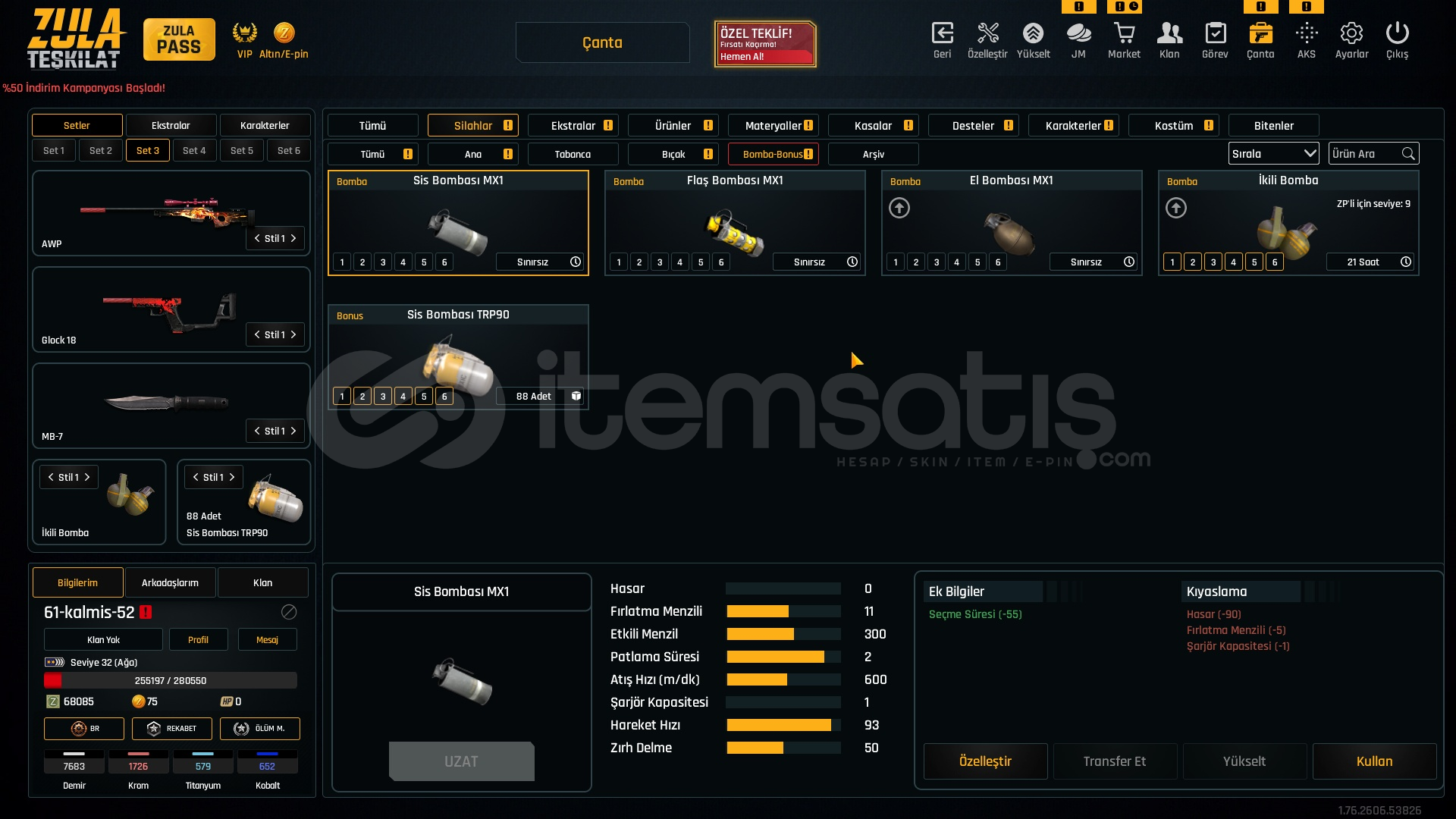Click the experience progress bar 255197 / 280550
The width and height of the screenshot is (1456, 819).
click(x=171, y=680)
